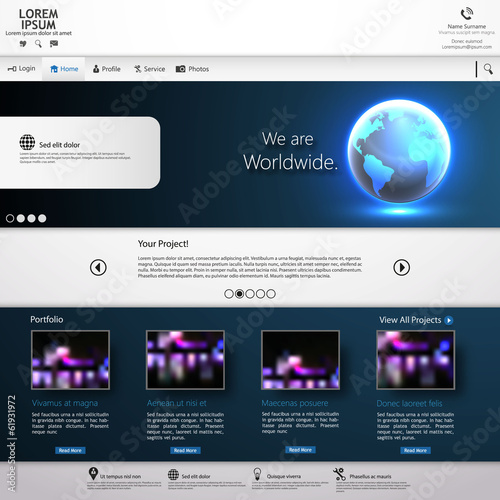
Task: Click the footer globe icon near Sed elit dolor
Action: click(173, 474)
